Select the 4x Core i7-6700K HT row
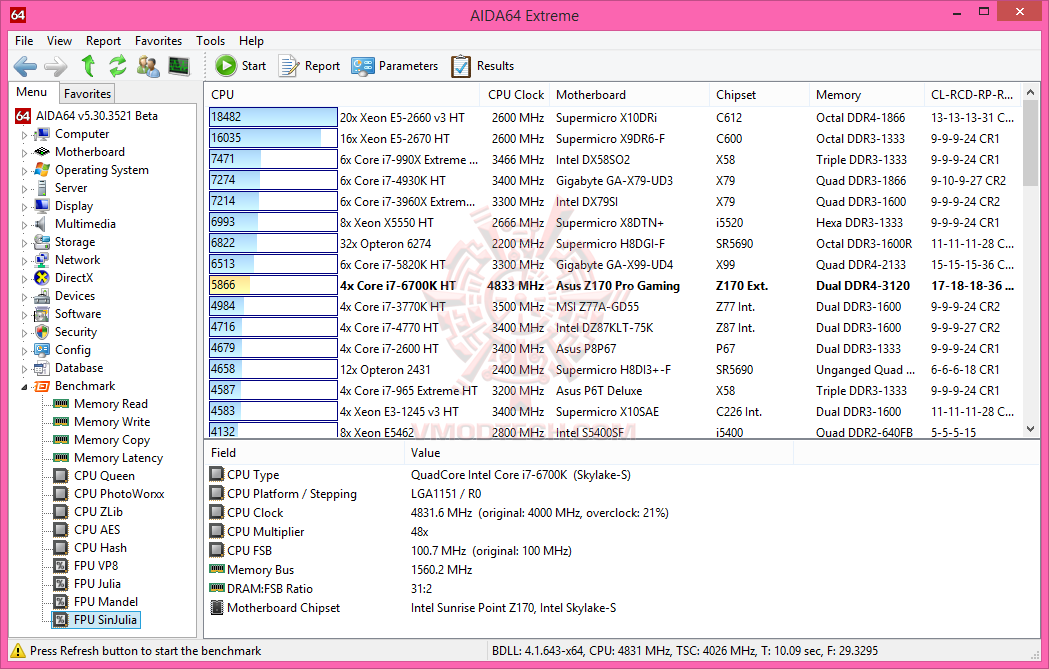This screenshot has width=1049, height=669. click(614, 286)
